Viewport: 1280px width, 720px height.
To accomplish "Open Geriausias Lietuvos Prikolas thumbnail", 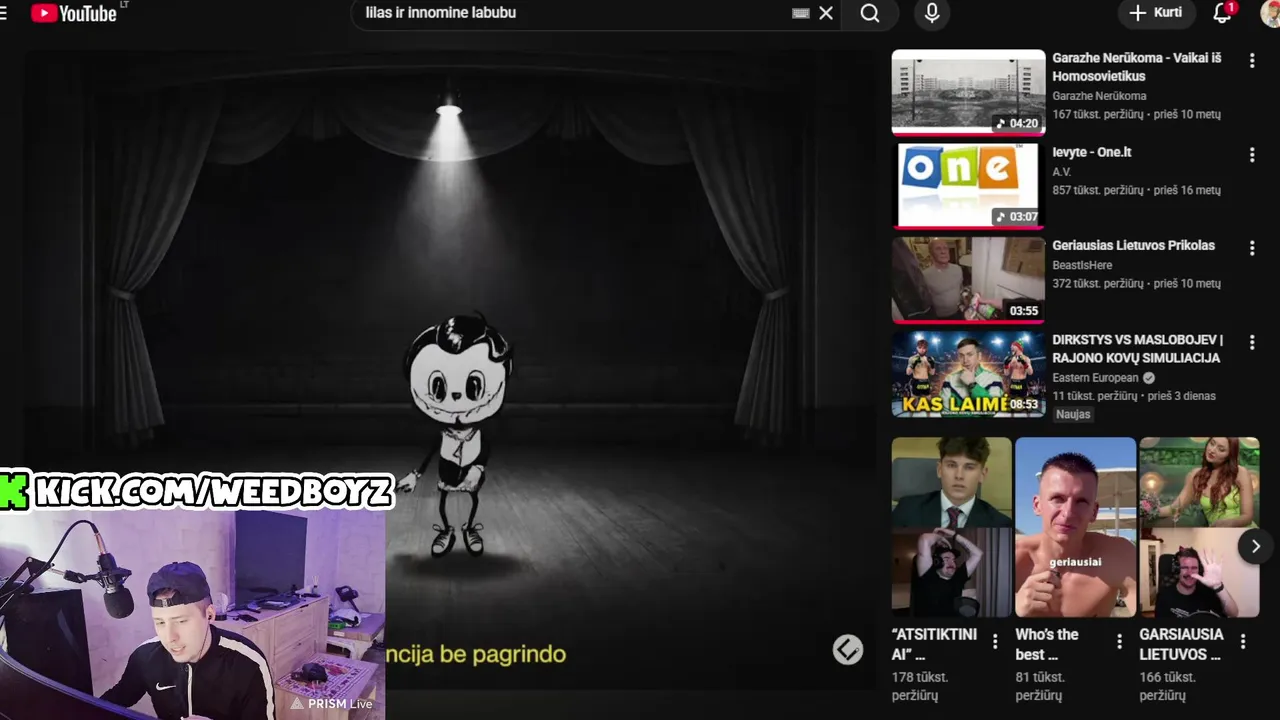I will coord(968,280).
